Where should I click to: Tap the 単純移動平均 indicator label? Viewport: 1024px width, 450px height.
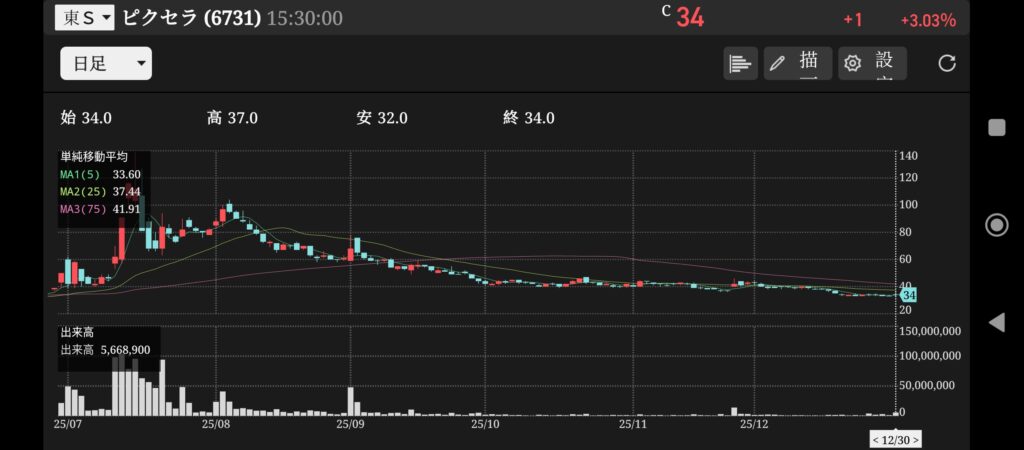point(94,157)
